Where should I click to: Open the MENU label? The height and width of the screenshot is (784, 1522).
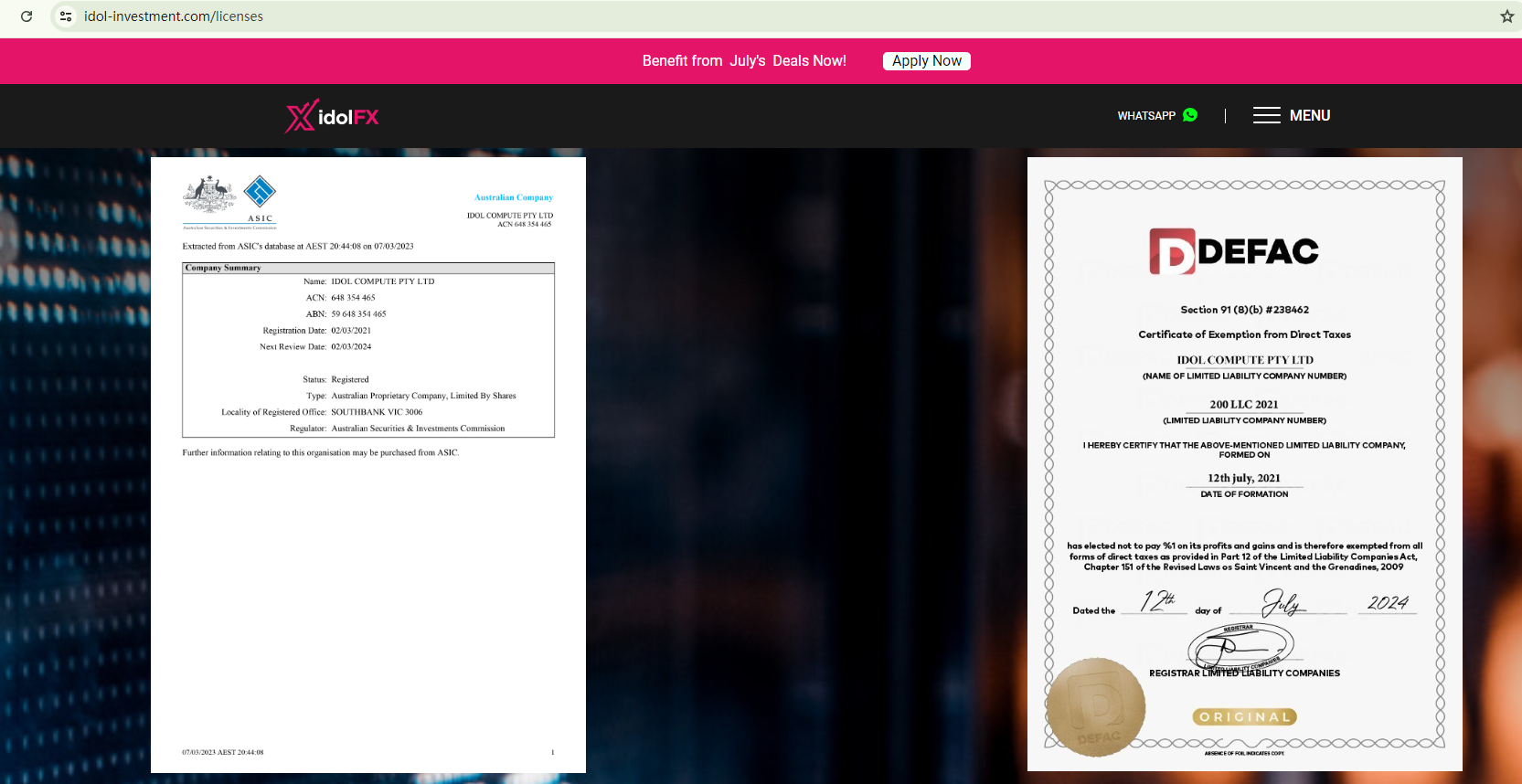click(1310, 115)
